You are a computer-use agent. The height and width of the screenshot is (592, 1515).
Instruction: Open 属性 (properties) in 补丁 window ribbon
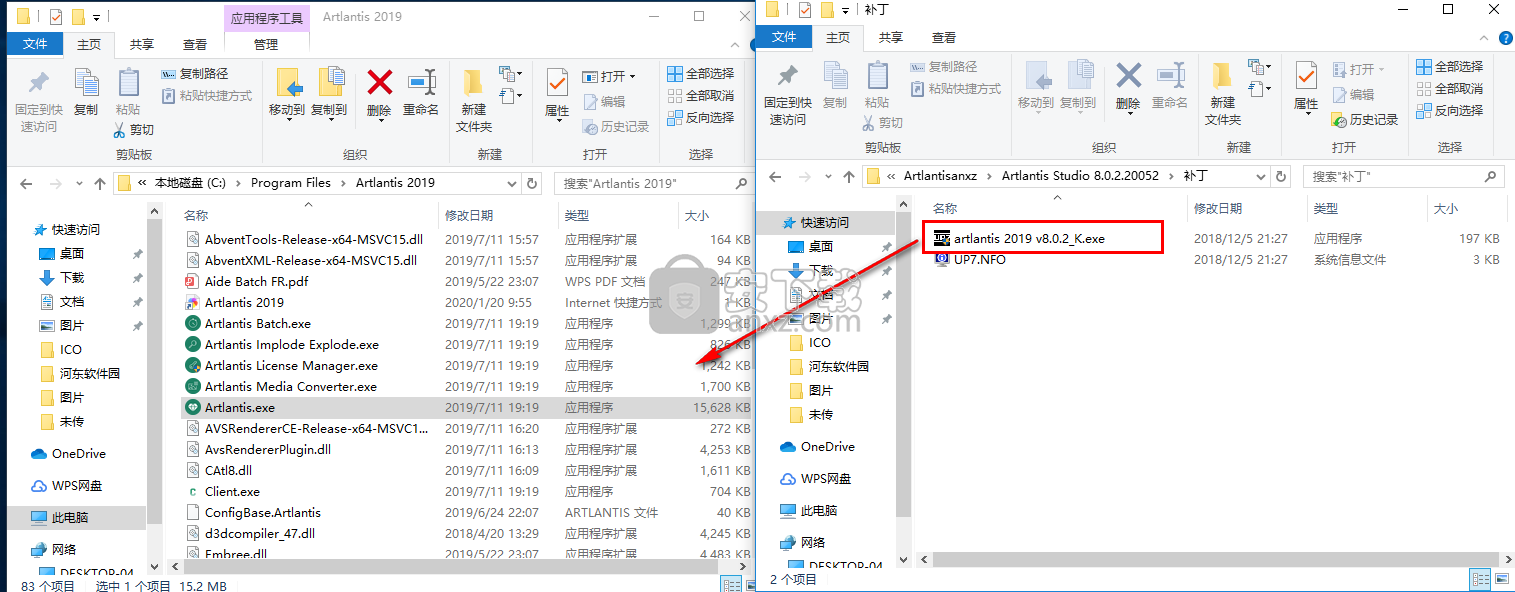click(1306, 76)
